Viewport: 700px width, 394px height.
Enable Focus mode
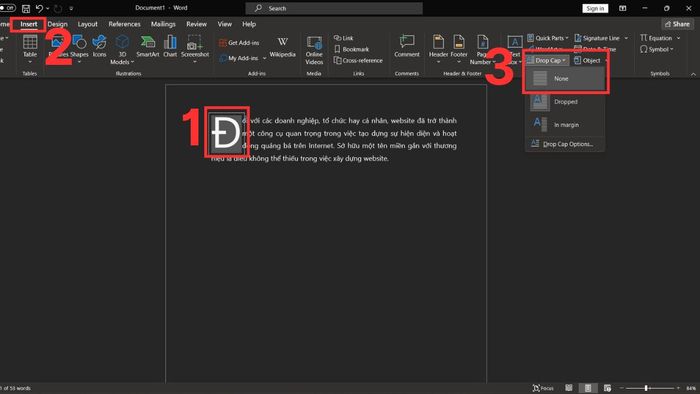point(543,388)
